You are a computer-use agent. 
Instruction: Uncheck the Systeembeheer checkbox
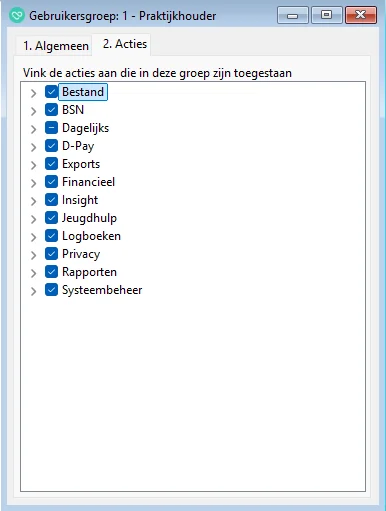tap(51, 290)
